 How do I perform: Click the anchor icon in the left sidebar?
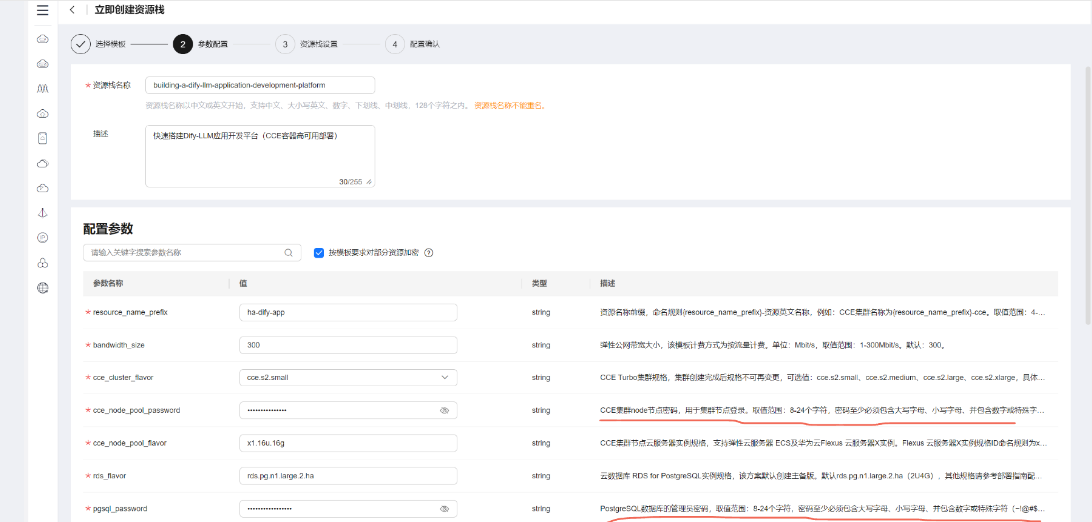42,213
